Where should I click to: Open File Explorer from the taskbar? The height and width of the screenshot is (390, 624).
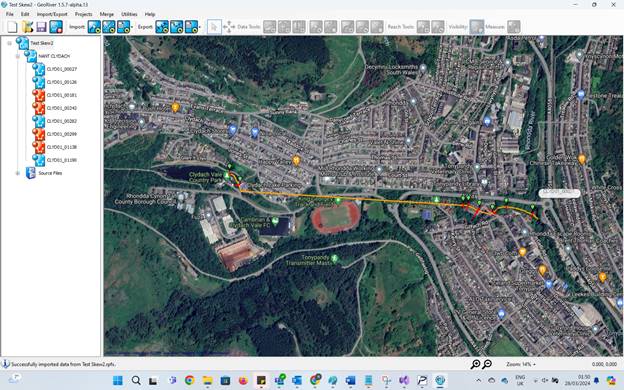pyautogui.click(x=207, y=380)
